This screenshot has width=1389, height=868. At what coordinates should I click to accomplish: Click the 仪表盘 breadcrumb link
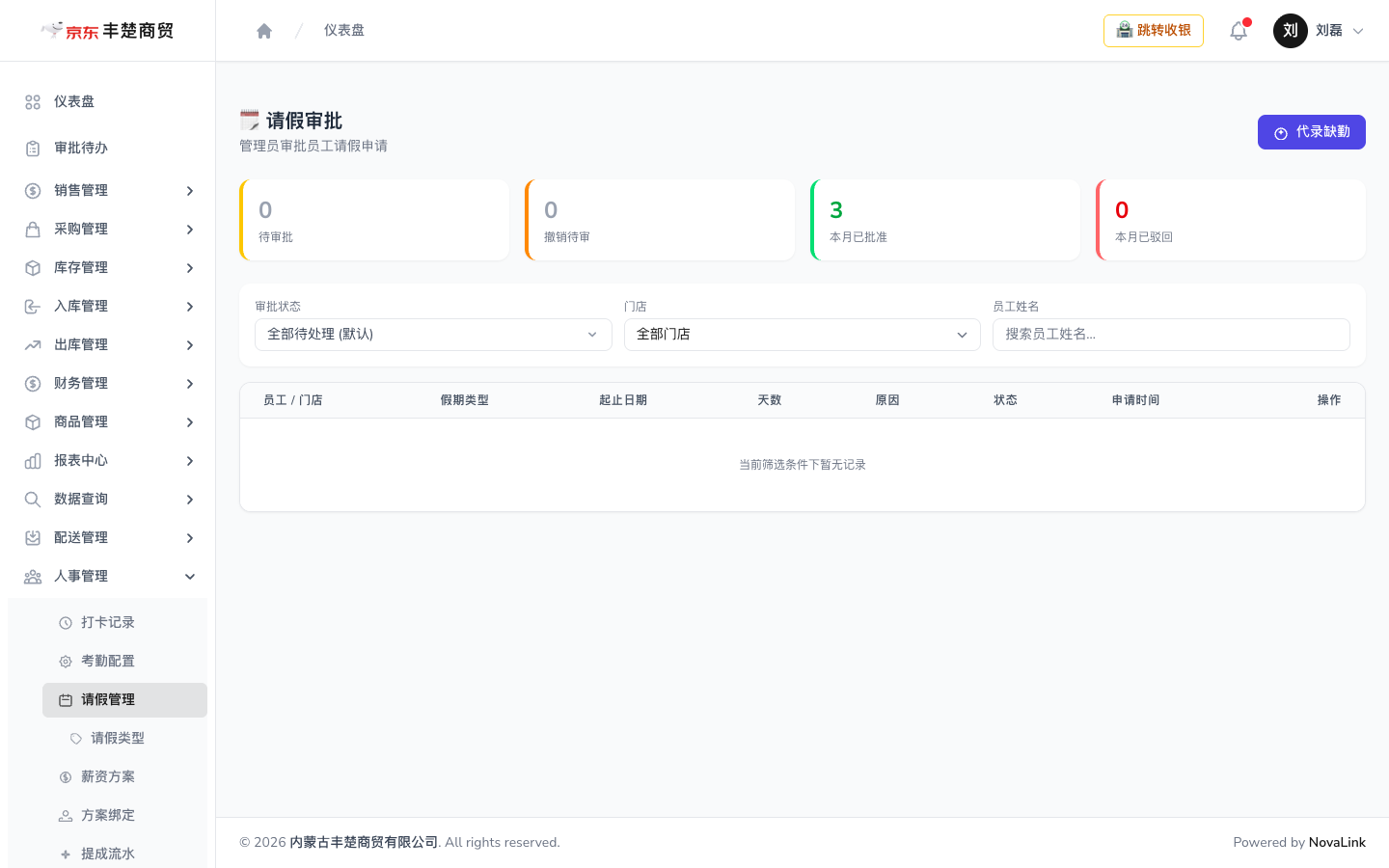[344, 31]
